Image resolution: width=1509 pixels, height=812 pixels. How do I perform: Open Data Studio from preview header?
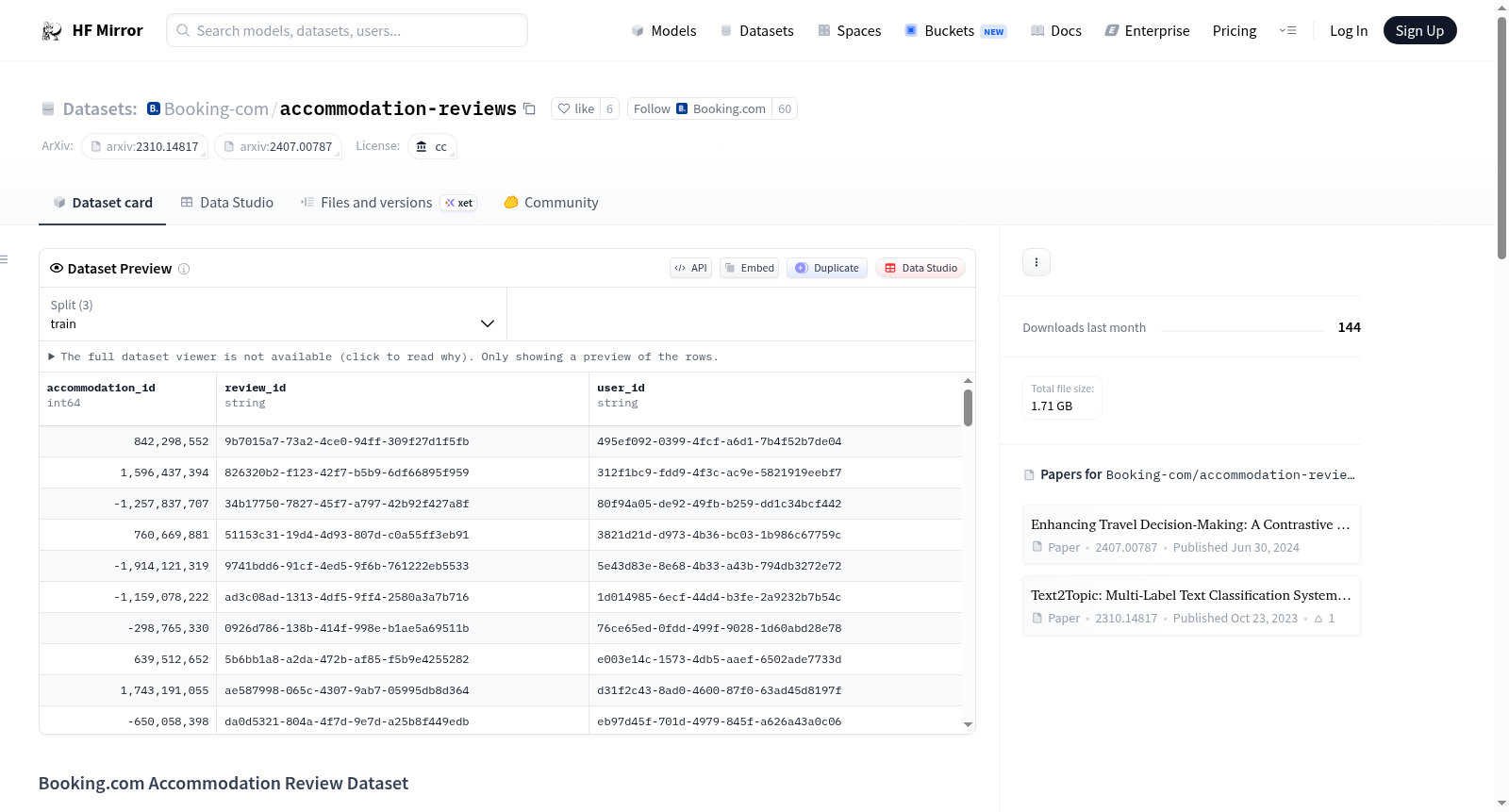point(920,268)
